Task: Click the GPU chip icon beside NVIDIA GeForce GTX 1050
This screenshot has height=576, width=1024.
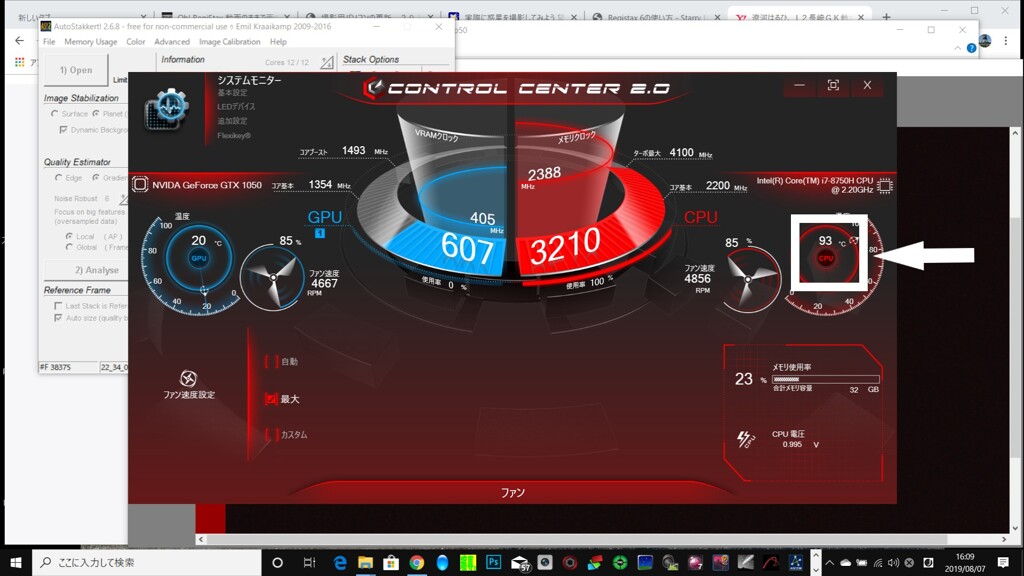Action: [x=140, y=185]
